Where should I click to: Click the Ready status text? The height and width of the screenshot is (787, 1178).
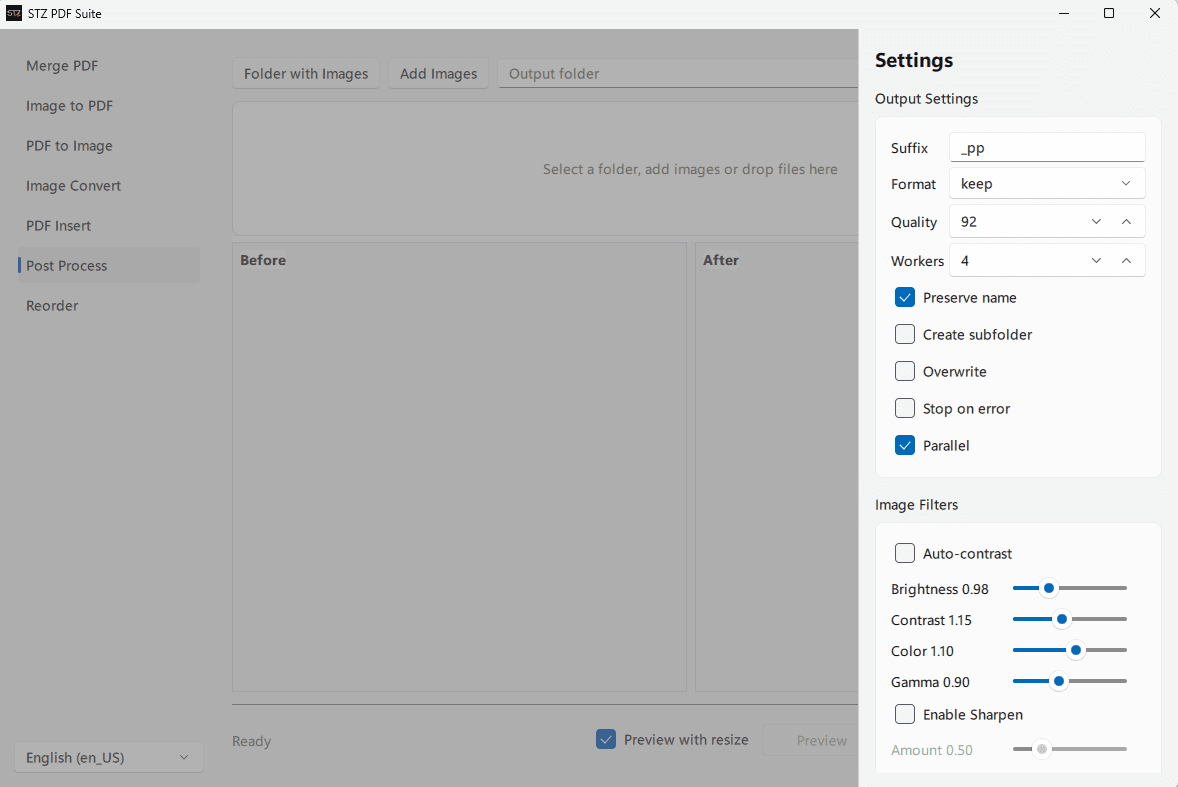click(251, 741)
